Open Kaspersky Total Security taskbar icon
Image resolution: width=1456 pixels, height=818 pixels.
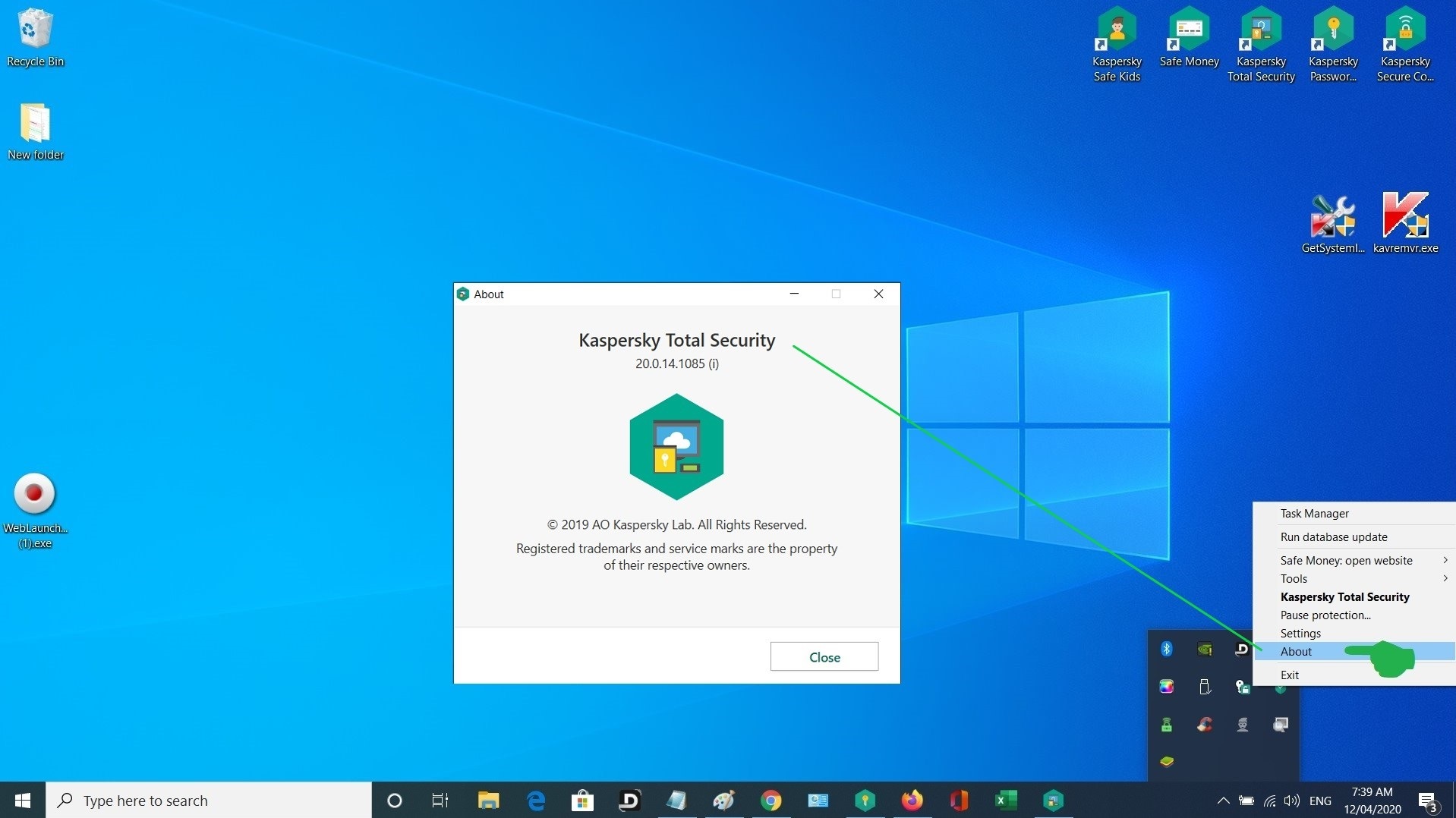tap(1053, 801)
